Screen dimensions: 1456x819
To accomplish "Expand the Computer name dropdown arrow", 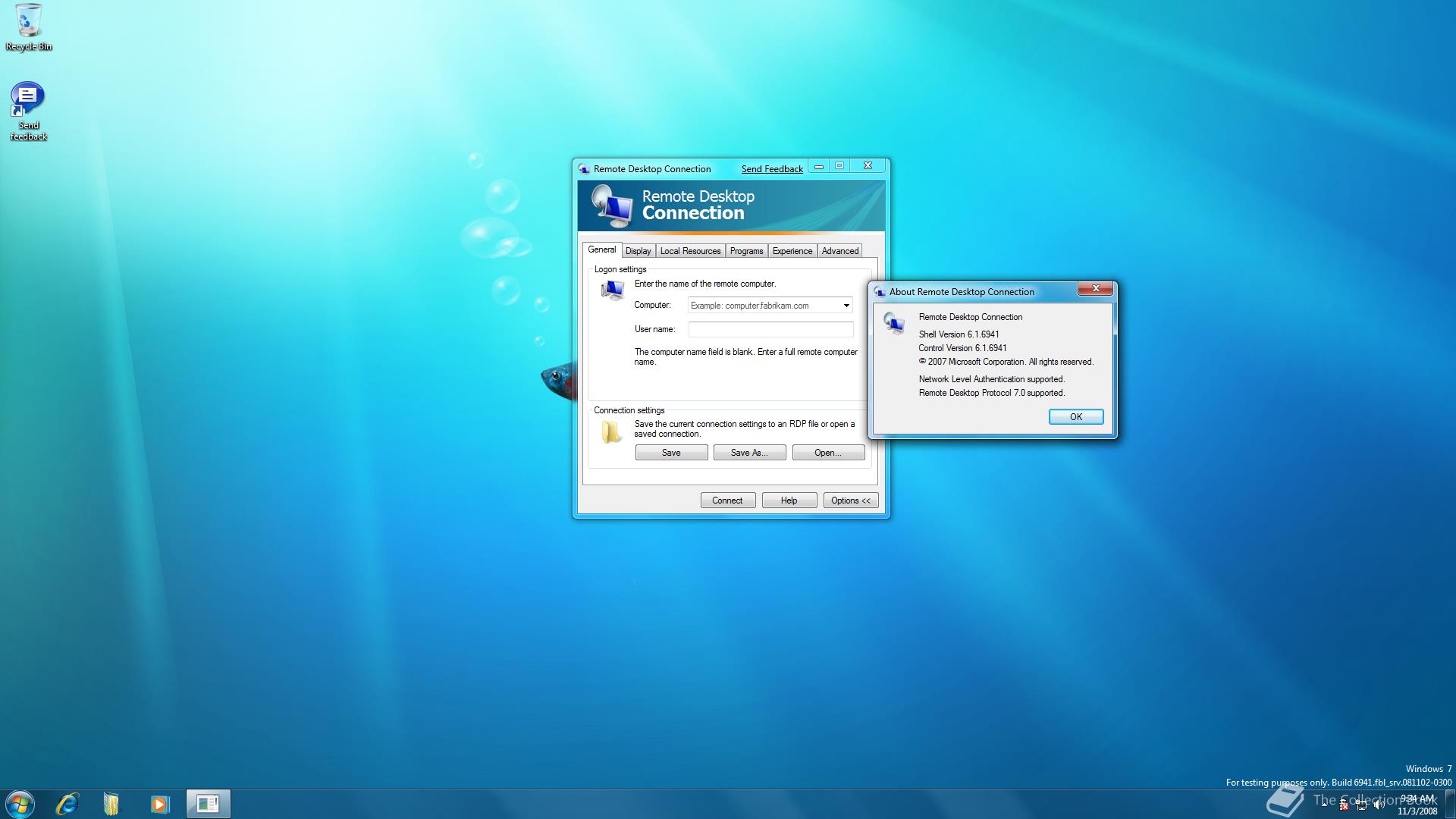I will [x=846, y=306].
